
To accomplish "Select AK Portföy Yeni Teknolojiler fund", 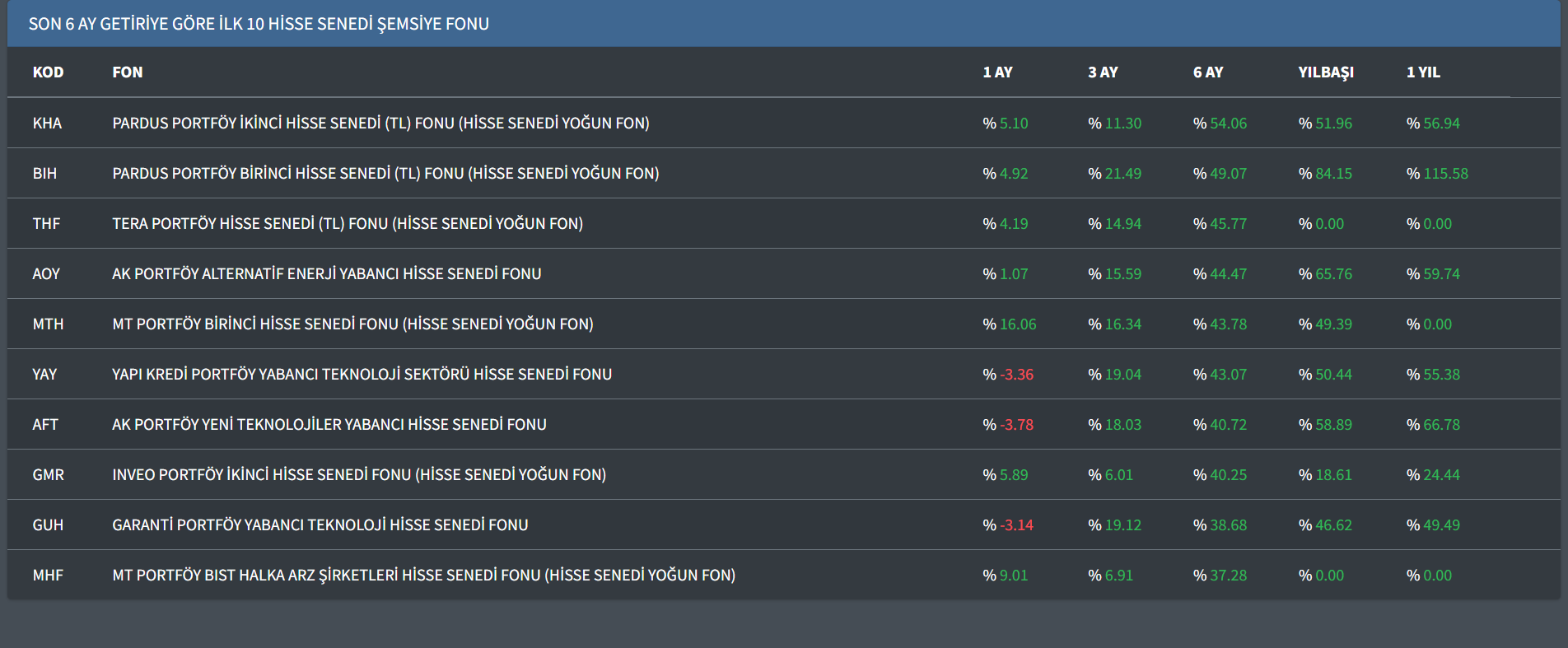I will (329, 425).
